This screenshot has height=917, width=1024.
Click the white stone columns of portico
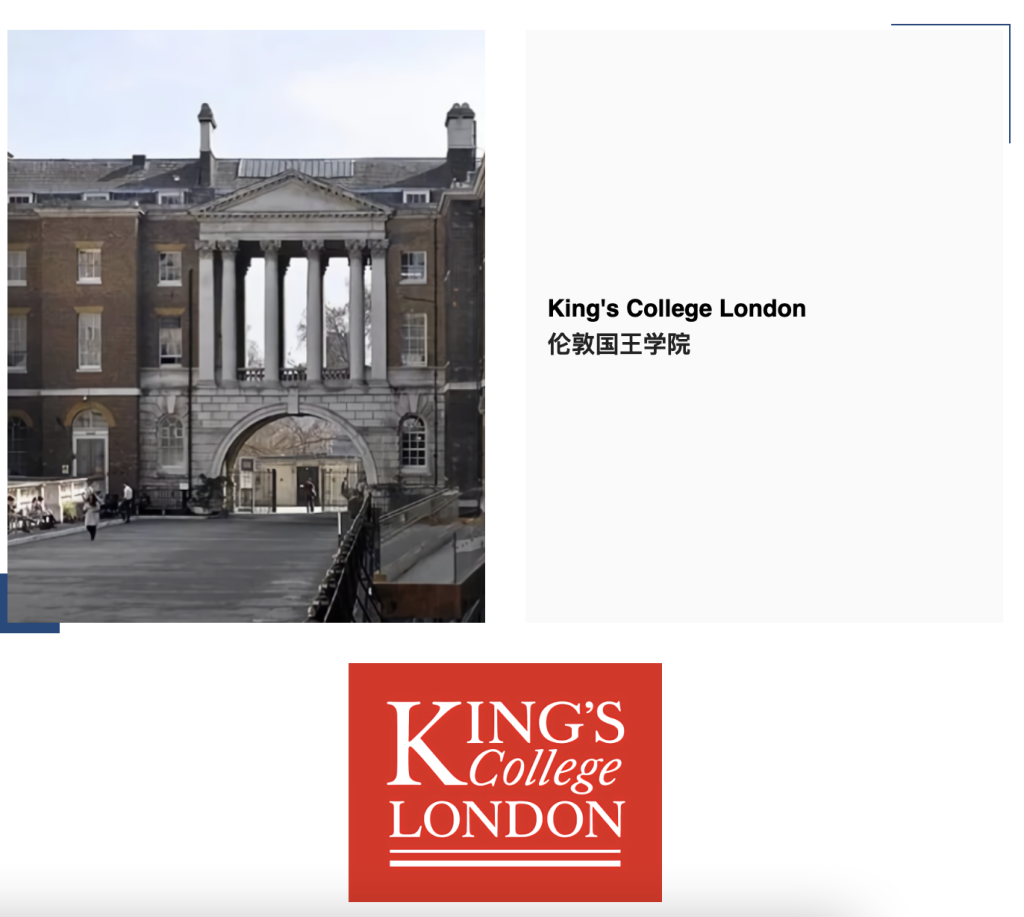click(292, 311)
